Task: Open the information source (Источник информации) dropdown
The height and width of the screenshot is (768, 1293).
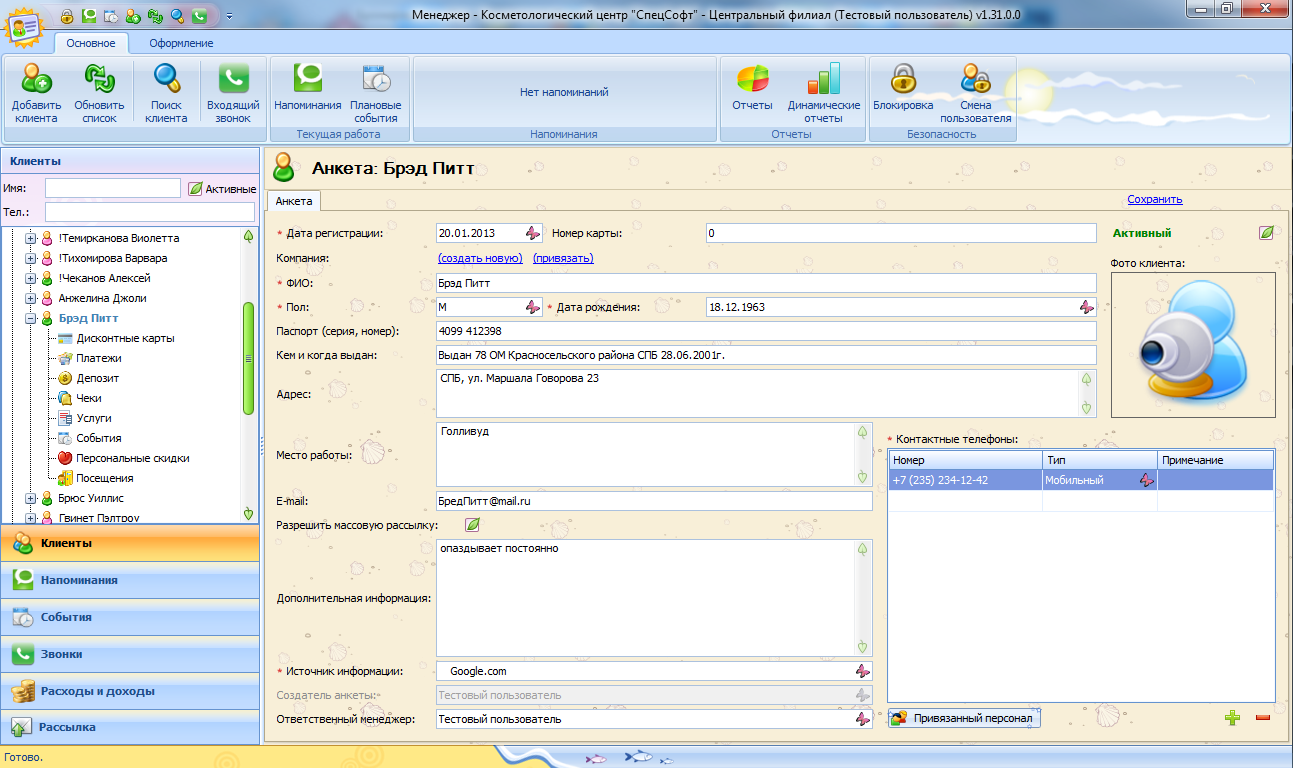Action: [x=861, y=672]
